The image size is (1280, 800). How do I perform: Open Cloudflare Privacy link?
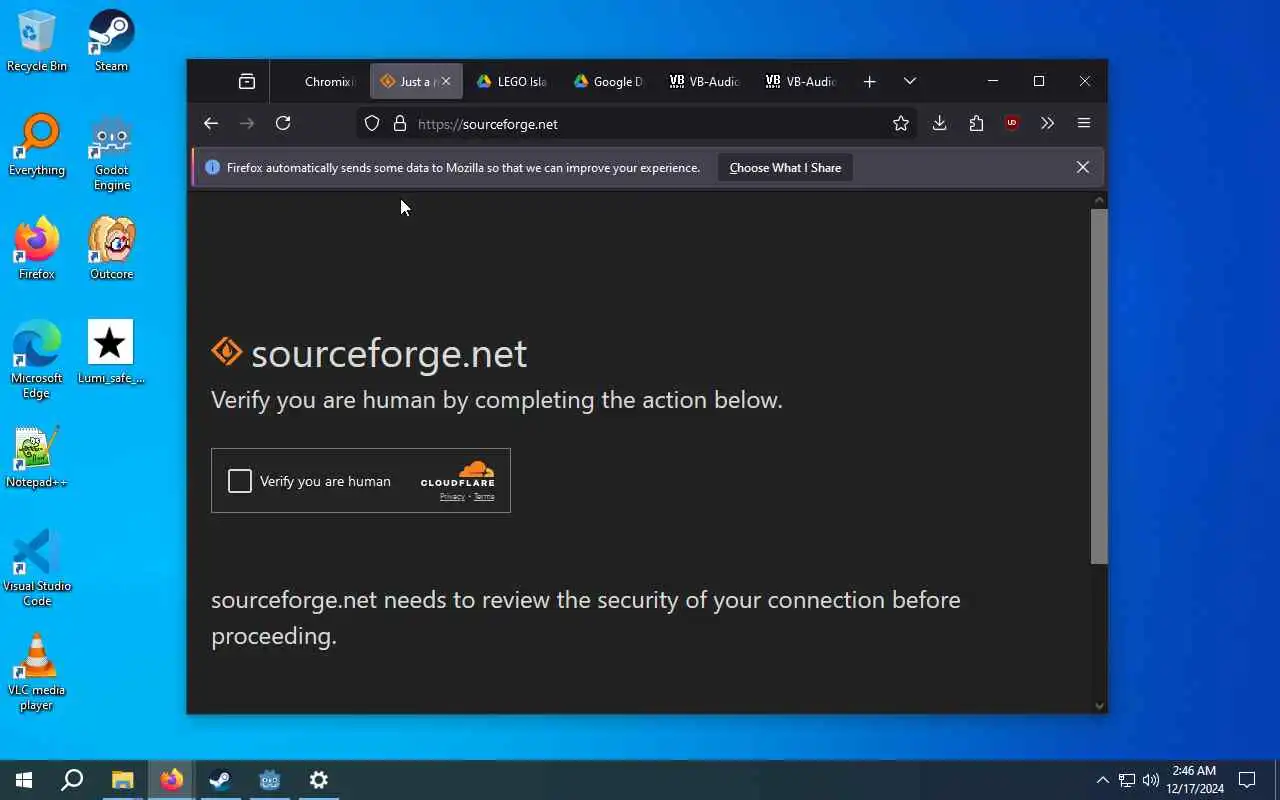point(452,497)
